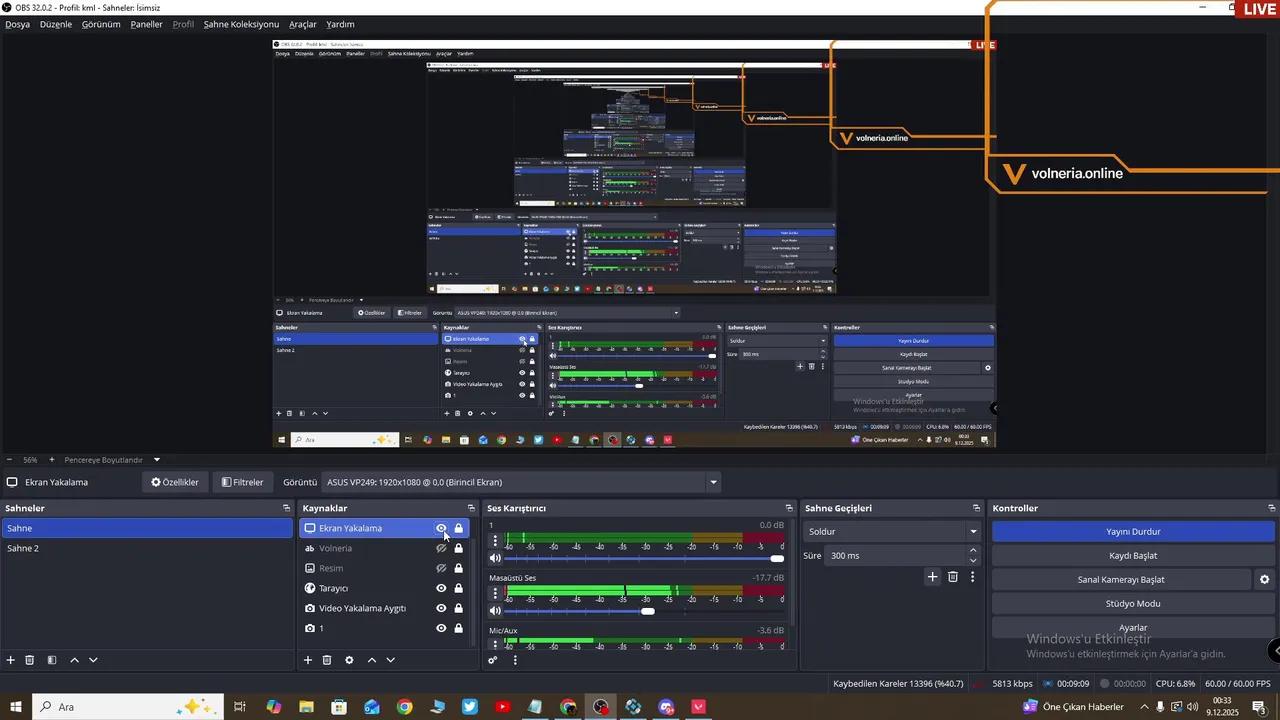Add a new source in Kaynaklar panel
The height and width of the screenshot is (720, 1280).
308,660
